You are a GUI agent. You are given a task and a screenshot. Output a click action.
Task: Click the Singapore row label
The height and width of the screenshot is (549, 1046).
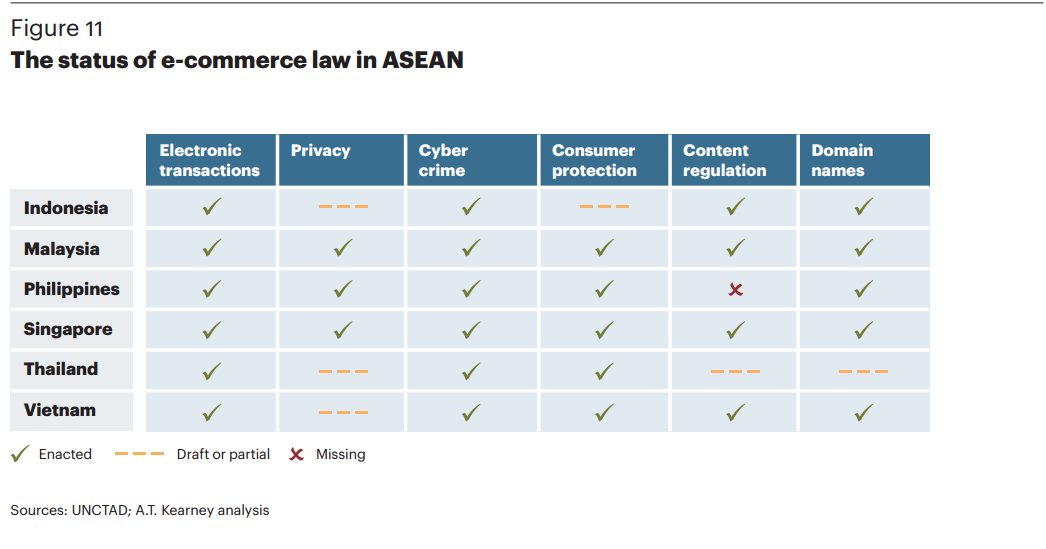point(68,329)
